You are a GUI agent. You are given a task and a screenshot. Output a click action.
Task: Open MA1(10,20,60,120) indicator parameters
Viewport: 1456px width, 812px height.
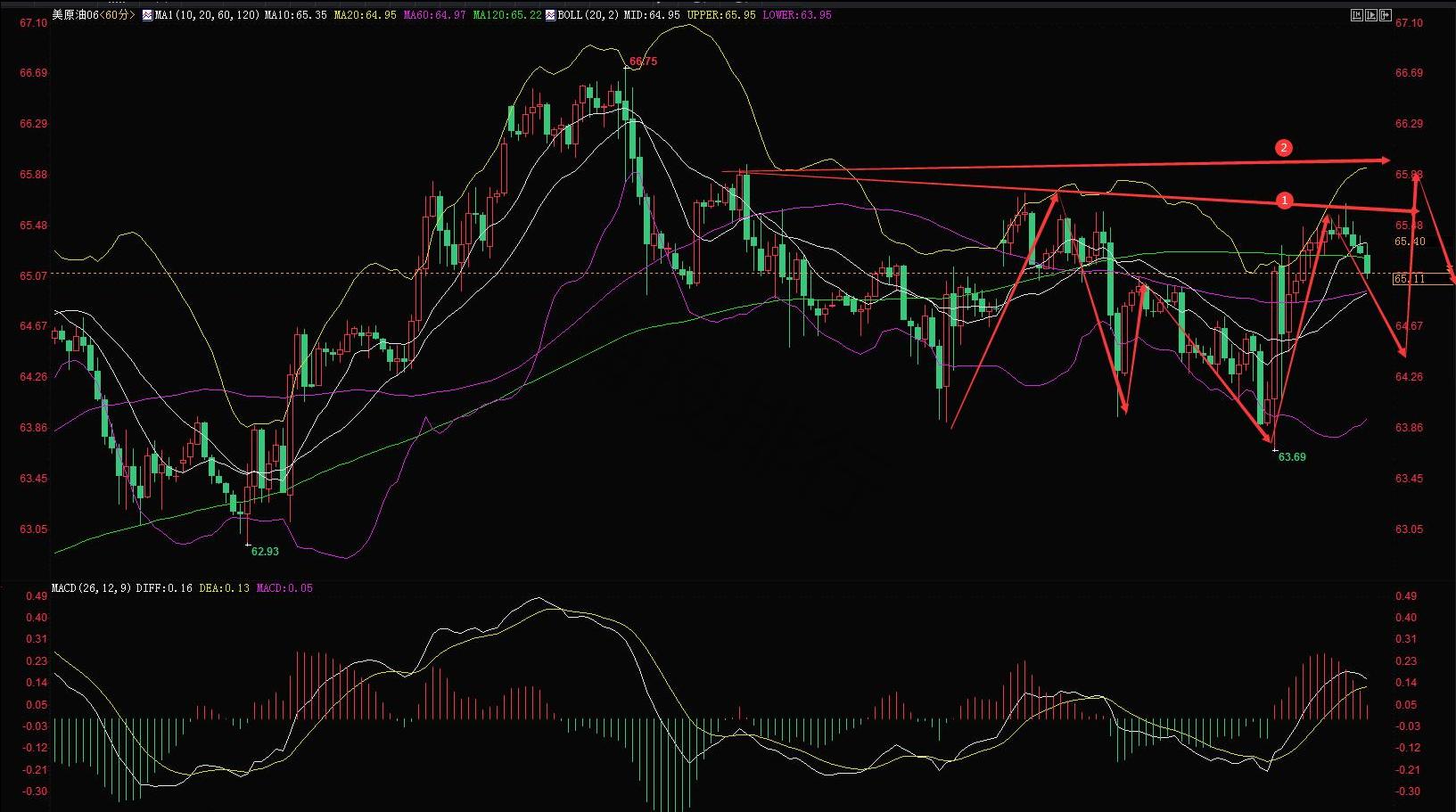207,15
